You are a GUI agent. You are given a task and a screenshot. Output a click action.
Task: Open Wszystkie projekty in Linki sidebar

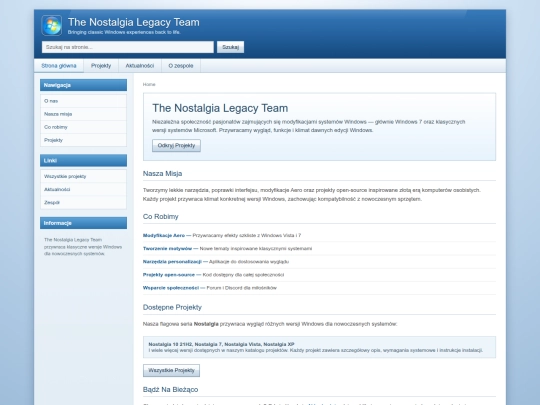[83, 176]
